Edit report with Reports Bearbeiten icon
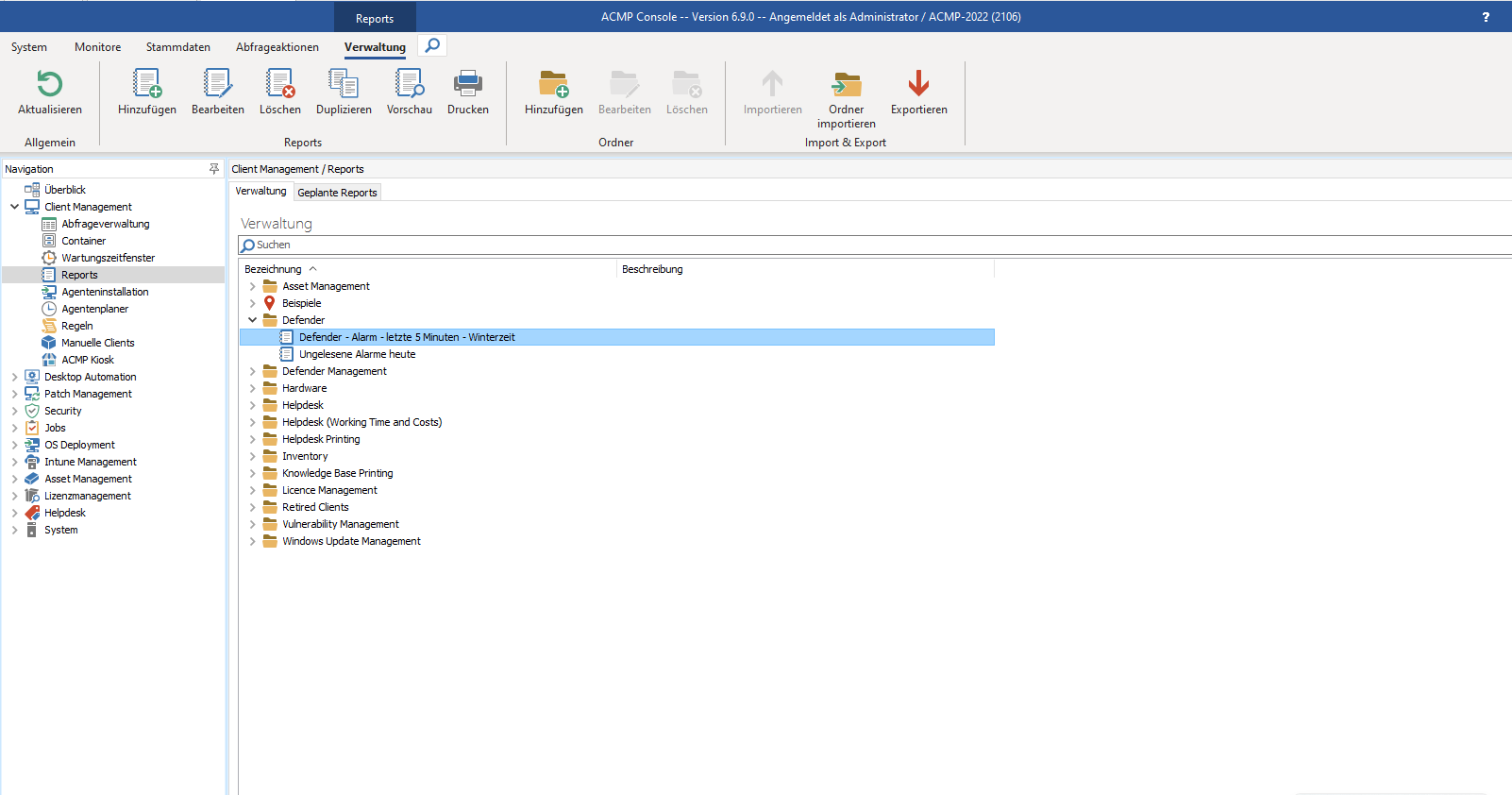Screen dimensions: 1512x795 (x=217, y=84)
